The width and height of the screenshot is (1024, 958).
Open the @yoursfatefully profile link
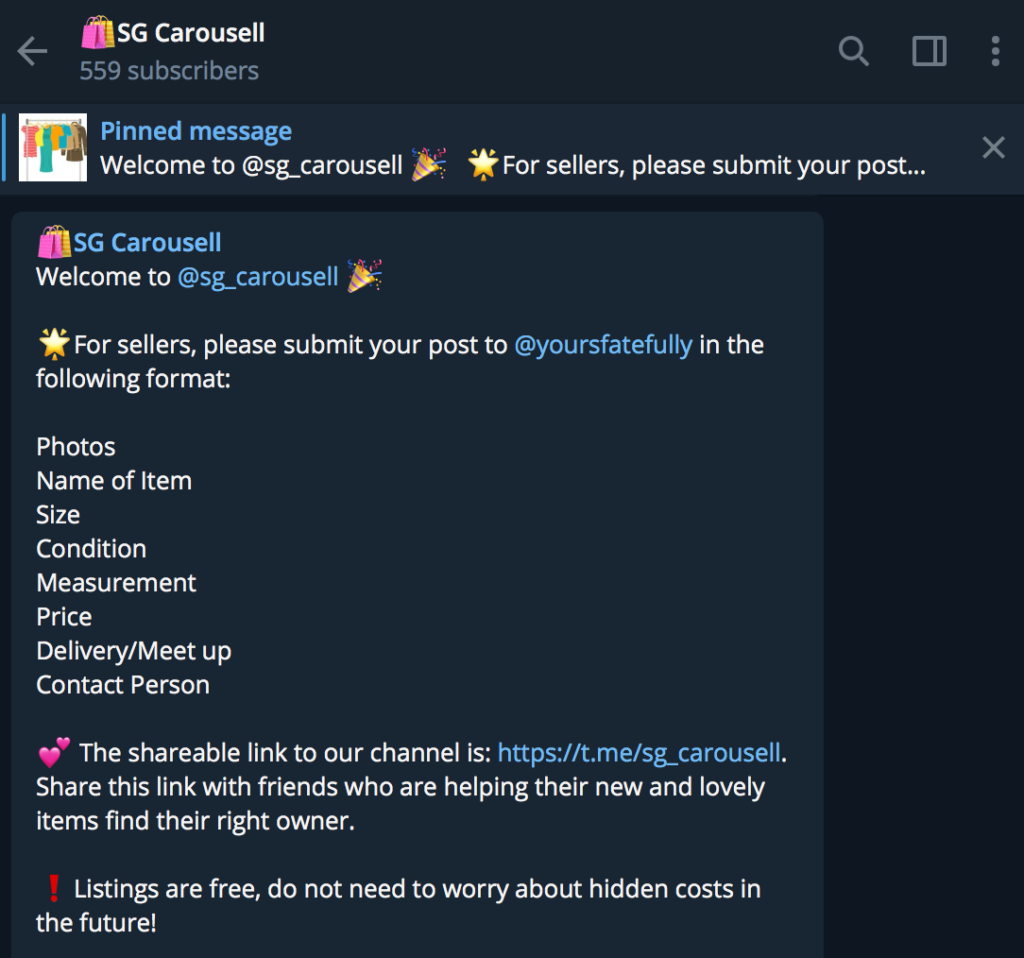(603, 345)
